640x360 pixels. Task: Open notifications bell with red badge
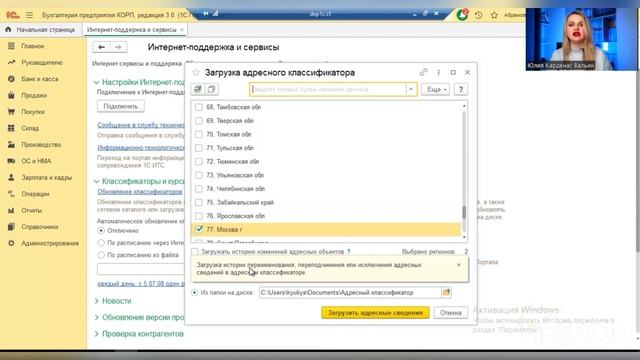coord(462,15)
